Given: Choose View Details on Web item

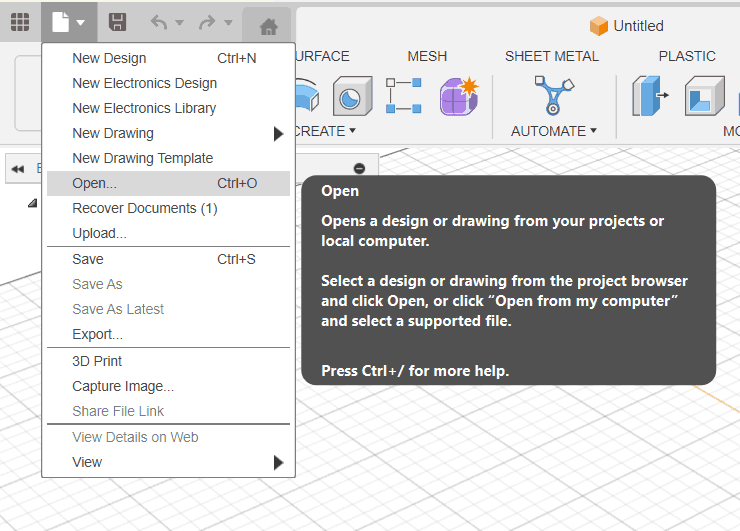Looking at the screenshot, I should 168,437.
